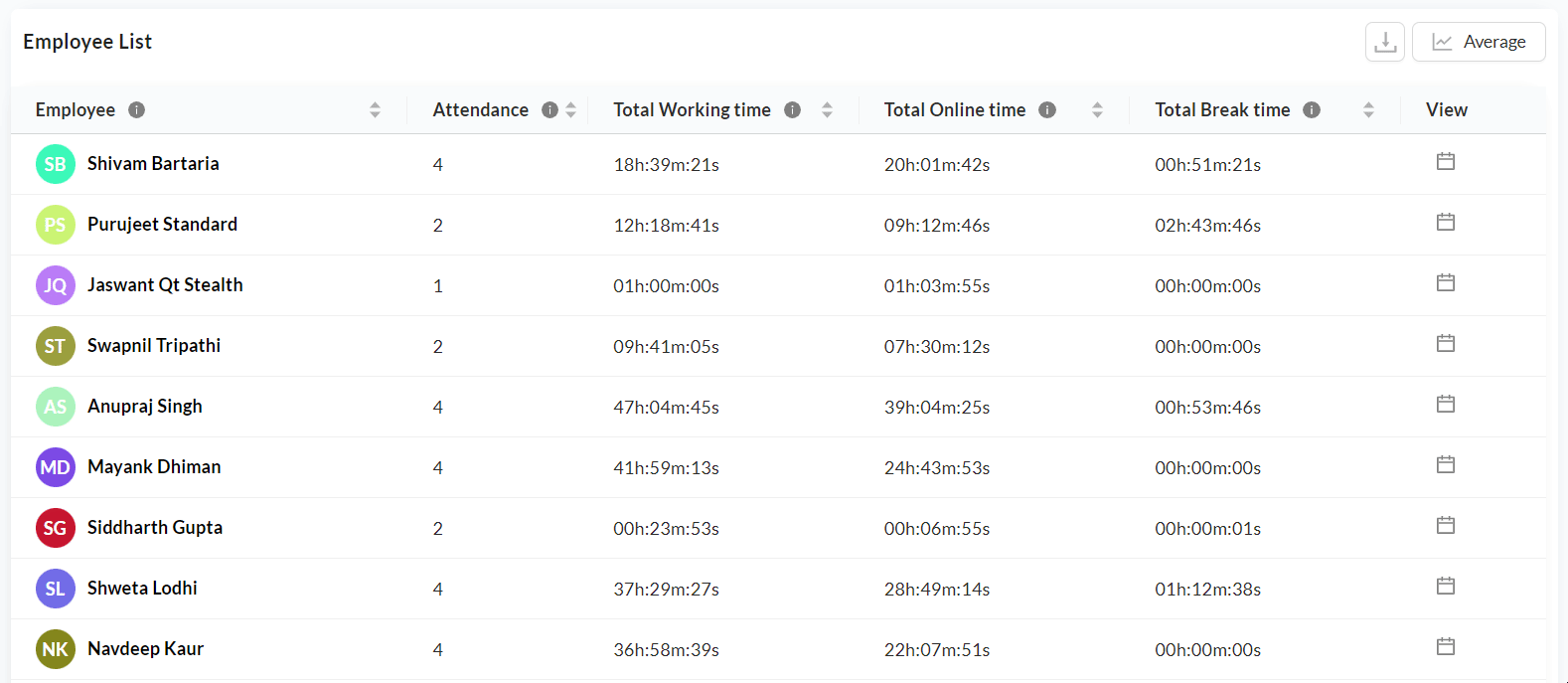Click the ST avatar of Swapnil Tripathi

click(x=56, y=346)
